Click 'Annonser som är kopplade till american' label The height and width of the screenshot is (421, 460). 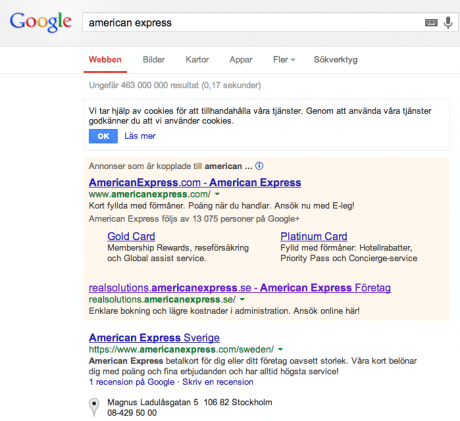170,166
